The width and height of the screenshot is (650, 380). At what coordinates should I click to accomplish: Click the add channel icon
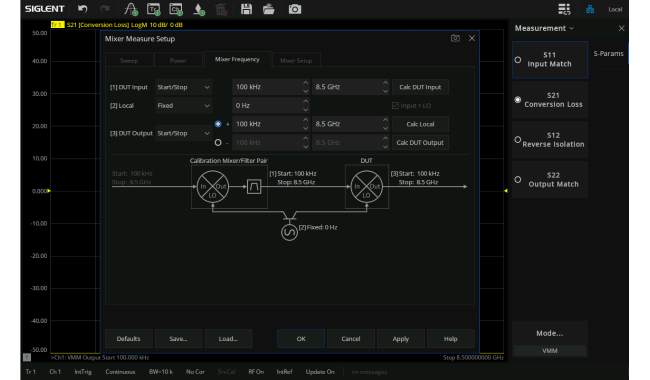point(176,9)
